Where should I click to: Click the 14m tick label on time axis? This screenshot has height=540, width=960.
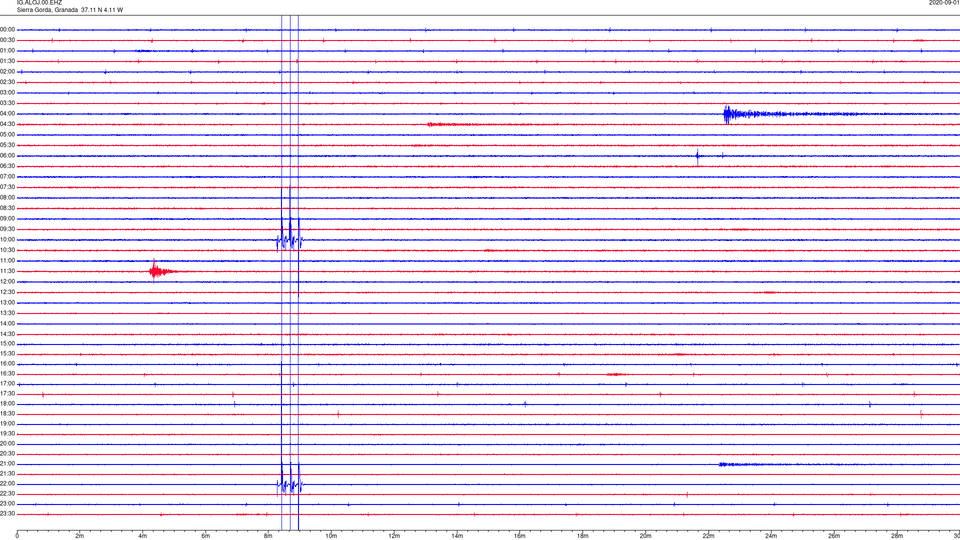pyautogui.click(x=457, y=536)
